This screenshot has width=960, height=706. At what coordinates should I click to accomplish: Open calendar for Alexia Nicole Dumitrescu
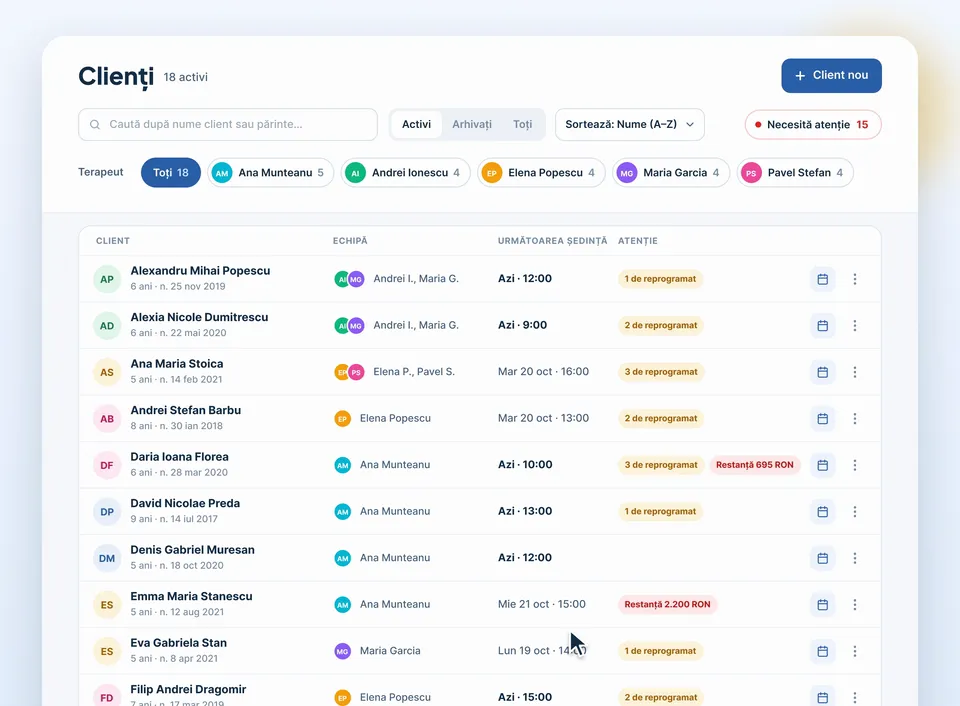[822, 326]
